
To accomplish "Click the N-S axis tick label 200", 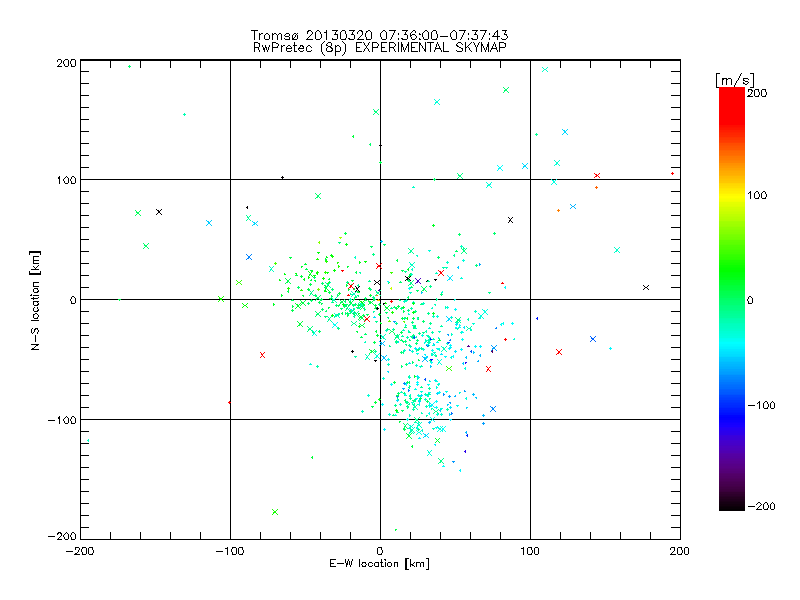I will click(66, 63).
